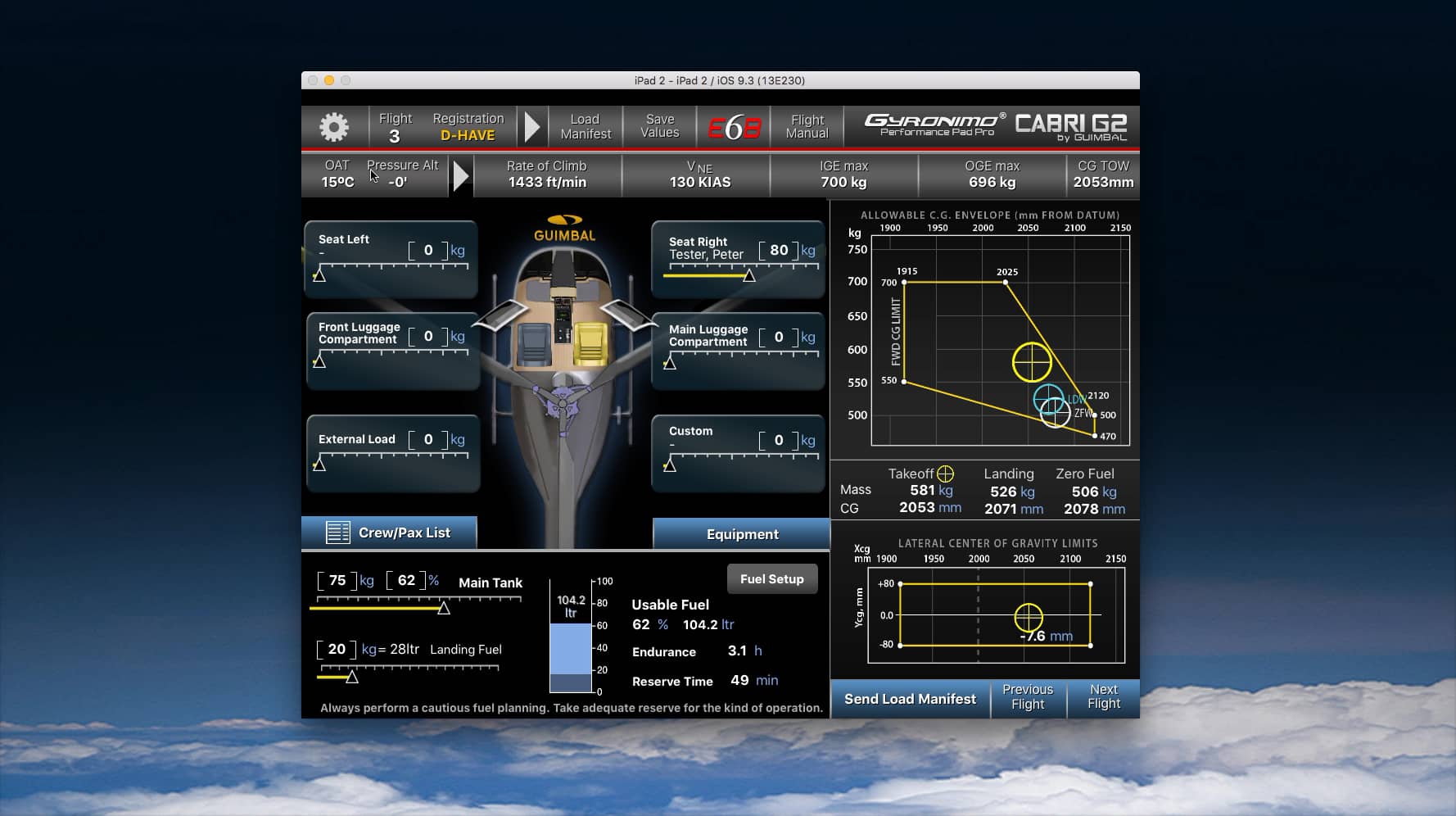Click the takeoff crosshair symbol beside Takeoff label
The height and width of the screenshot is (816, 1456).
(946, 473)
